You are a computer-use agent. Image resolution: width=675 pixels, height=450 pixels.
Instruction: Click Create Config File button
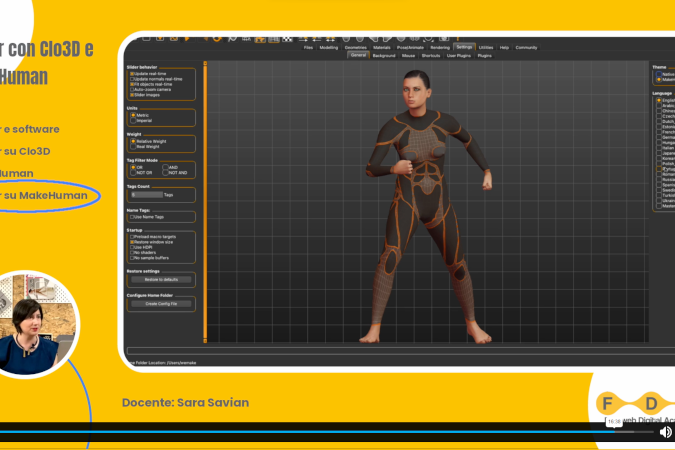pyautogui.click(x=160, y=303)
